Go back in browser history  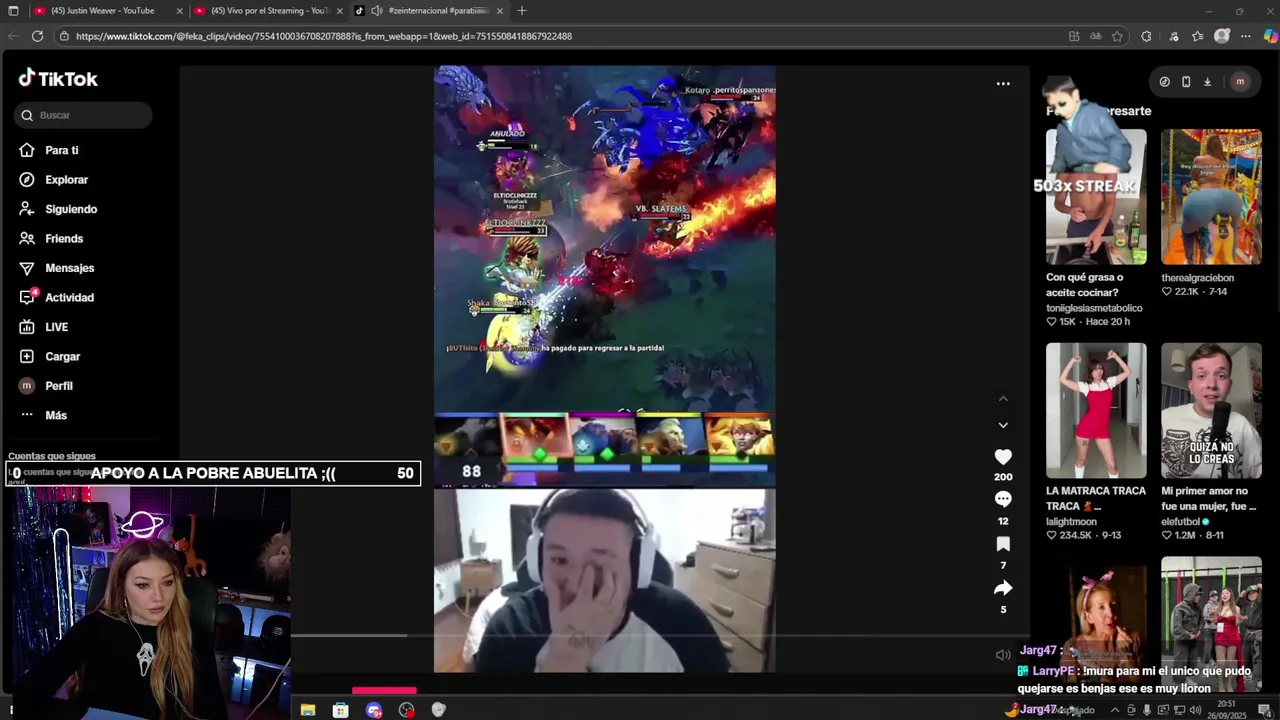pos(11,36)
